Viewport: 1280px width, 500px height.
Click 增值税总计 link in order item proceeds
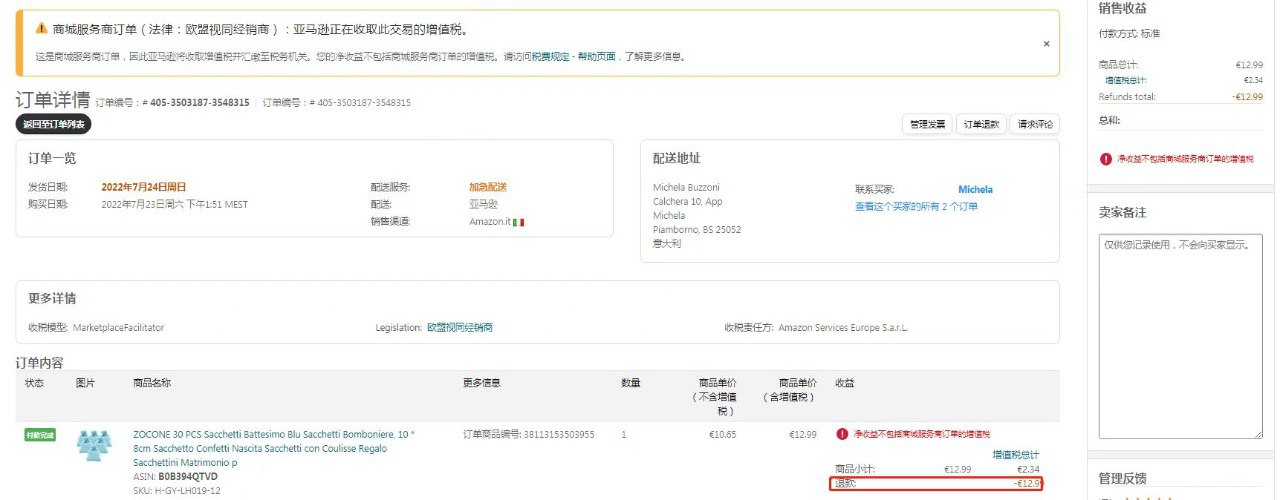[1015, 455]
